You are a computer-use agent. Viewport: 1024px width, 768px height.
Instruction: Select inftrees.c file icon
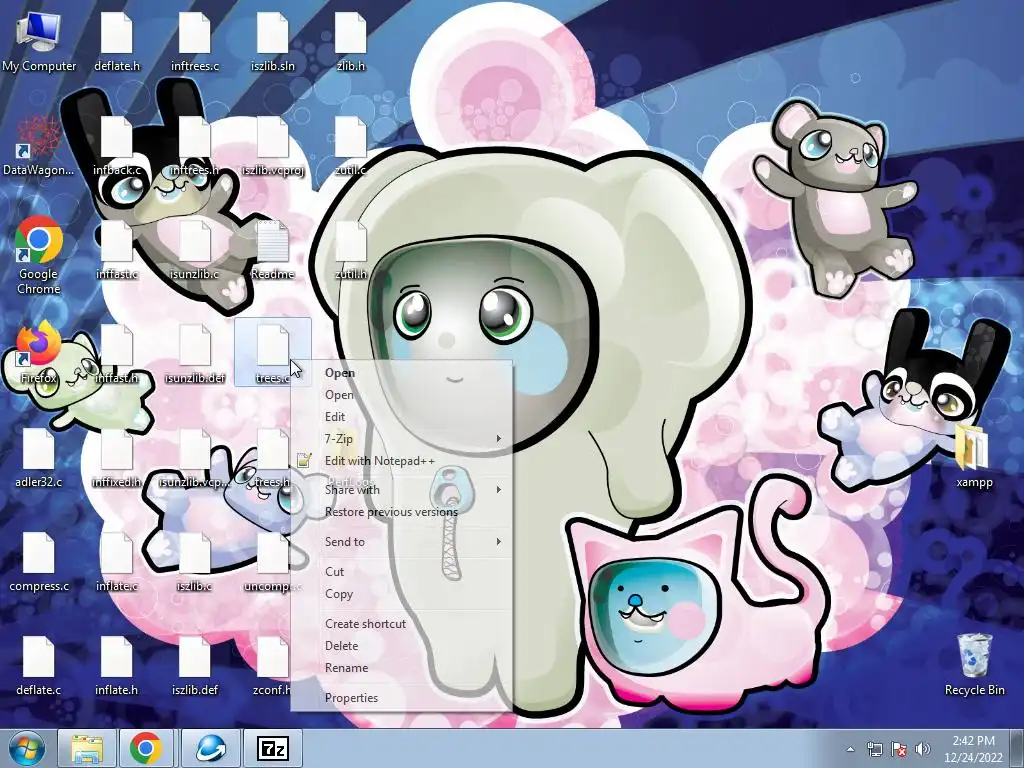195,42
